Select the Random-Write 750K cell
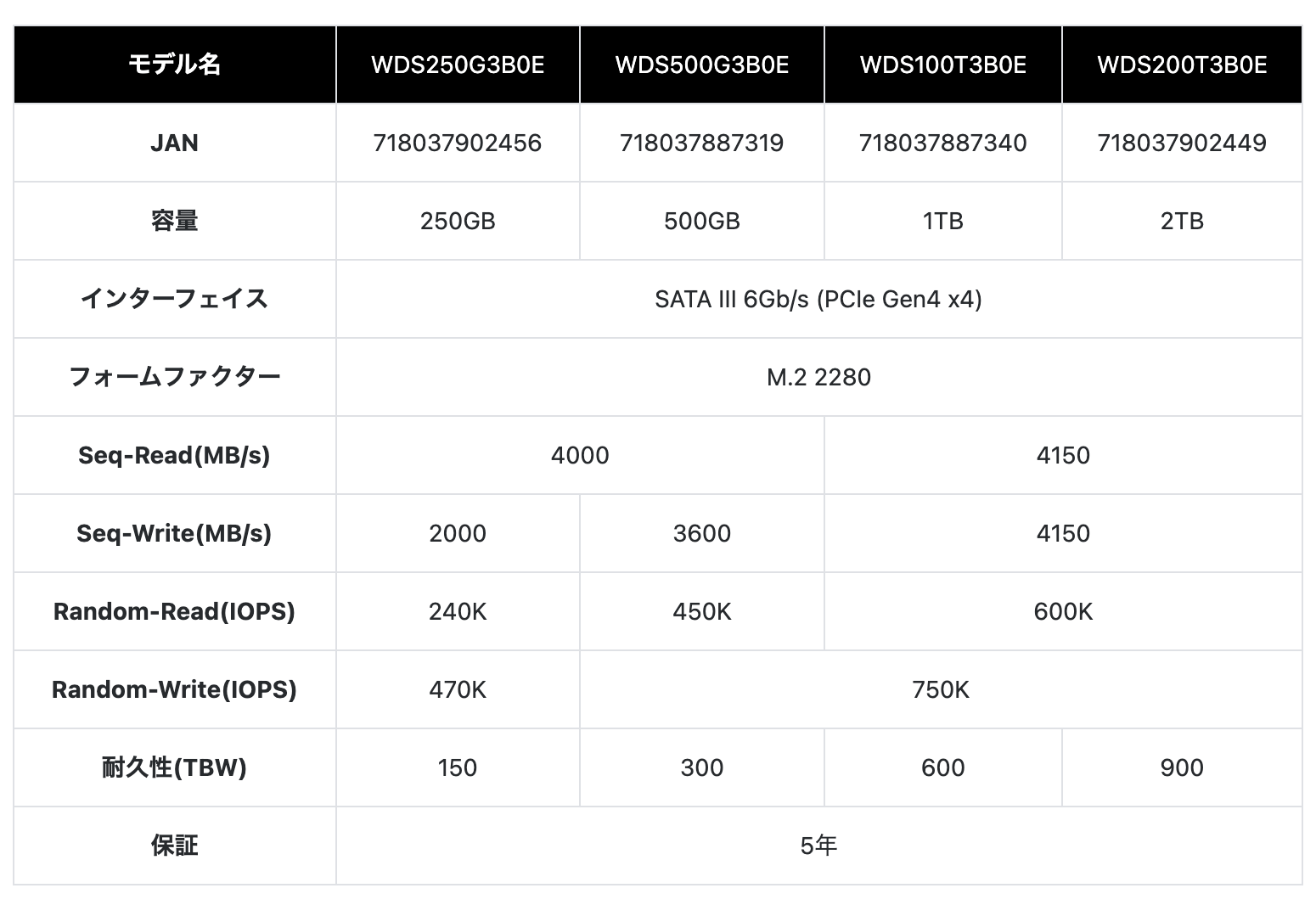Screen dimensions: 1316x905 pyautogui.click(x=941, y=689)
